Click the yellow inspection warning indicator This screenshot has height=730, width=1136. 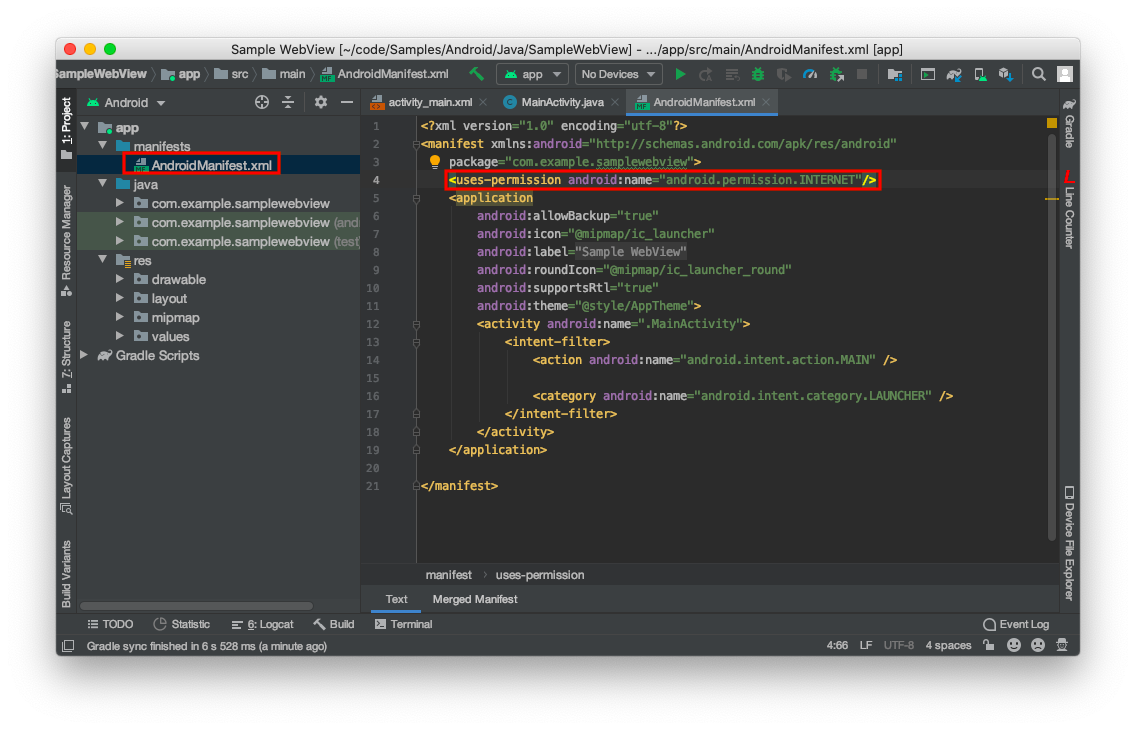tap(1052, 123)
